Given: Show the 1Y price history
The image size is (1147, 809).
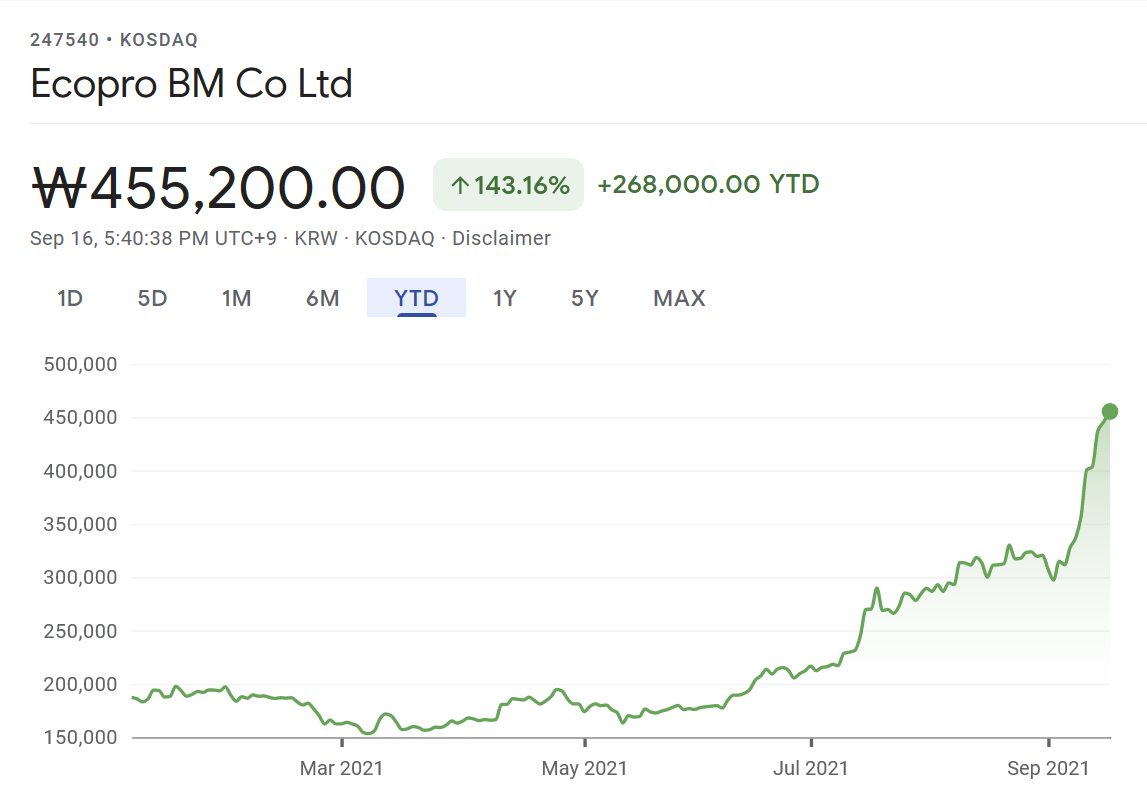Looking at the screenshot, I should [x=505, y=298].
